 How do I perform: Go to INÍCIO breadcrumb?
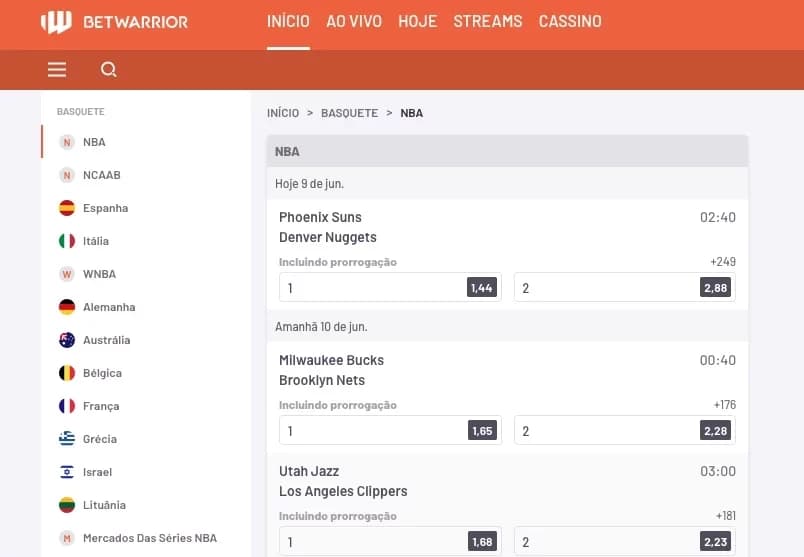point(283,113)
